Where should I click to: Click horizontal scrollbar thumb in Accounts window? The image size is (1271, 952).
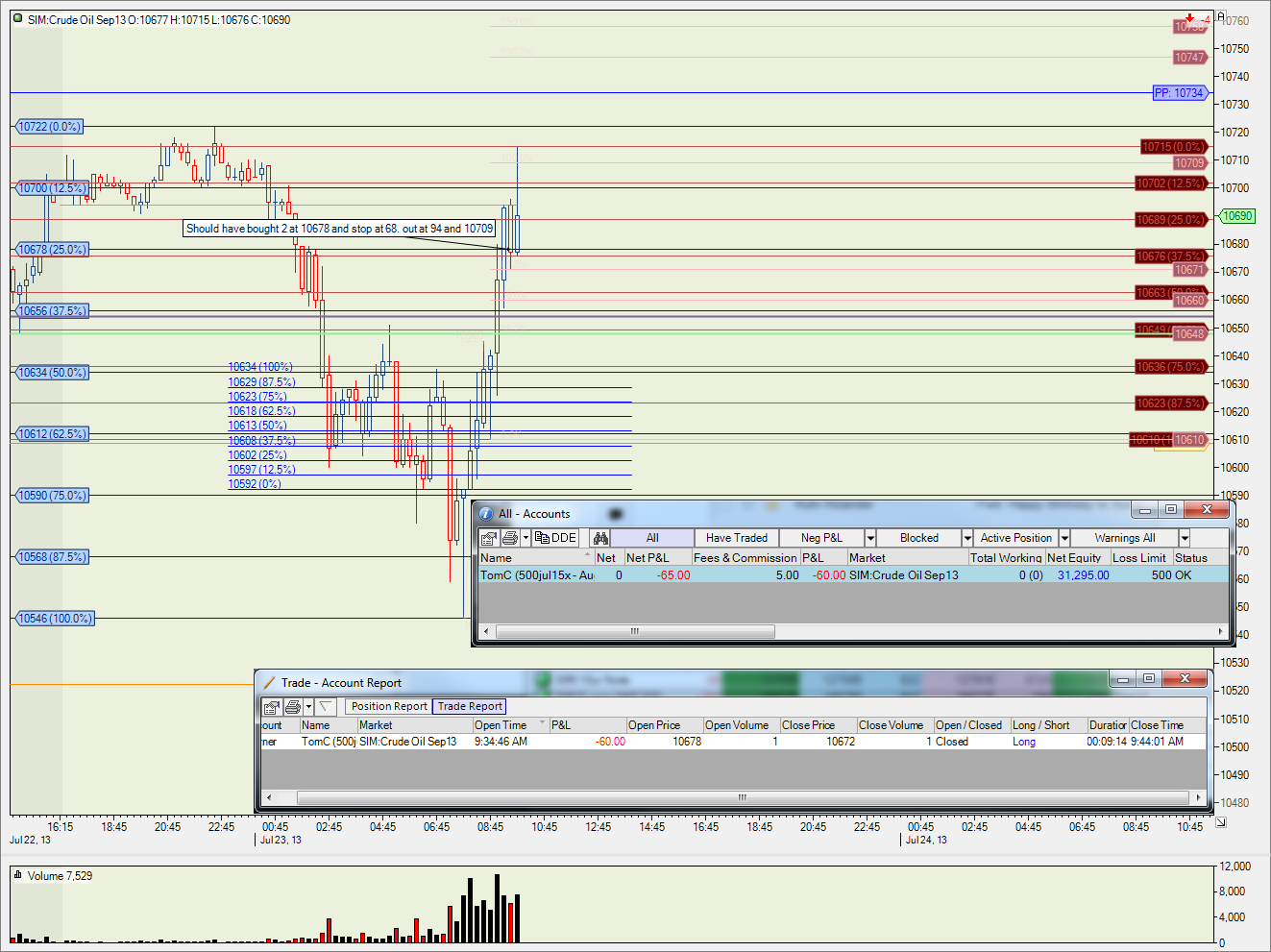click(635, 631)
